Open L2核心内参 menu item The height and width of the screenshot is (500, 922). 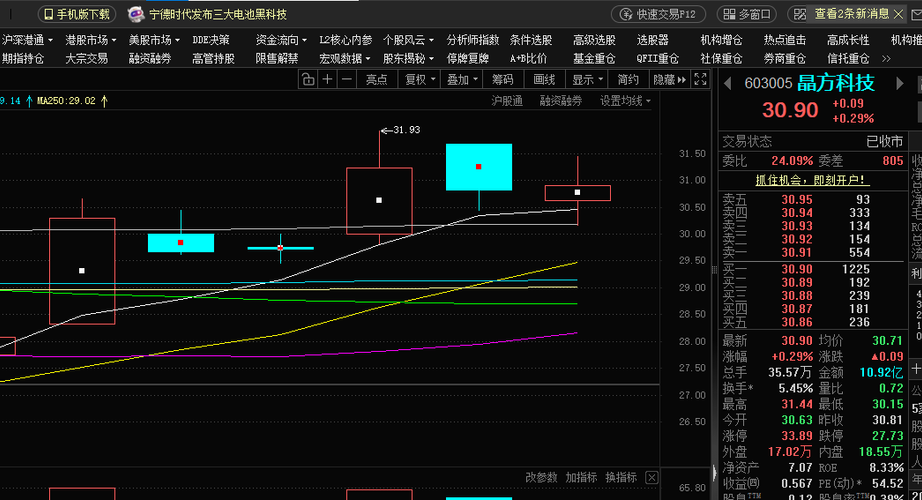pos(346,40)
